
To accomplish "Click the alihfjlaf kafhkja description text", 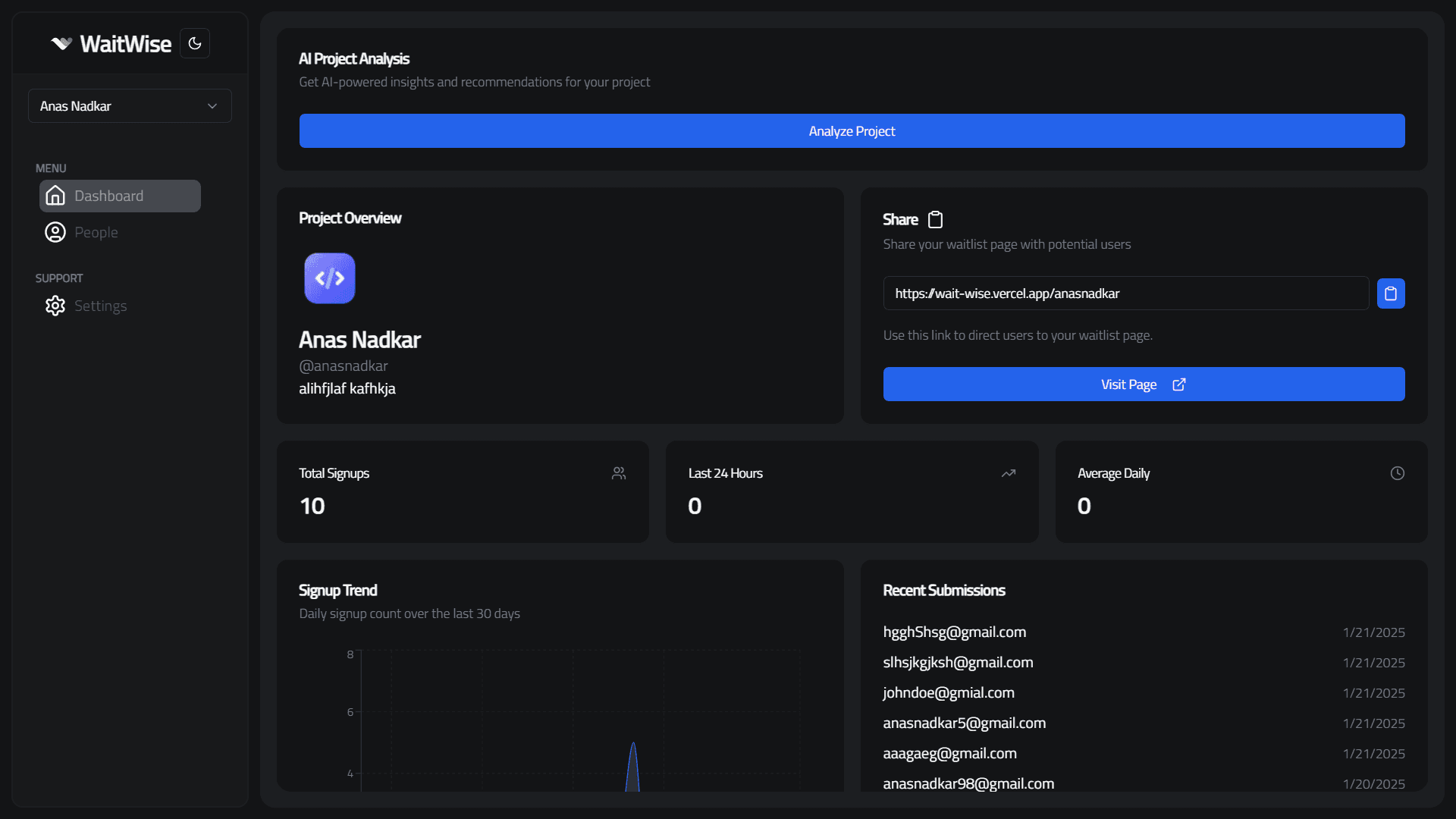I will click(347, 388).
